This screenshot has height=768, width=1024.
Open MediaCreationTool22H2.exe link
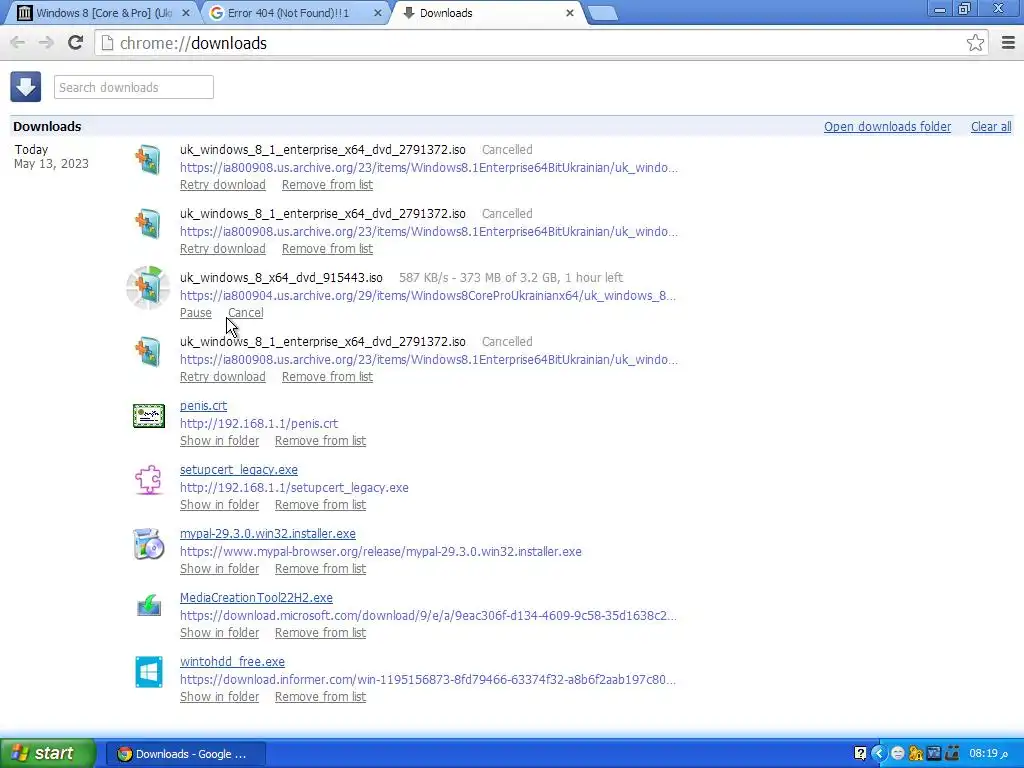[x=256, y=598]
